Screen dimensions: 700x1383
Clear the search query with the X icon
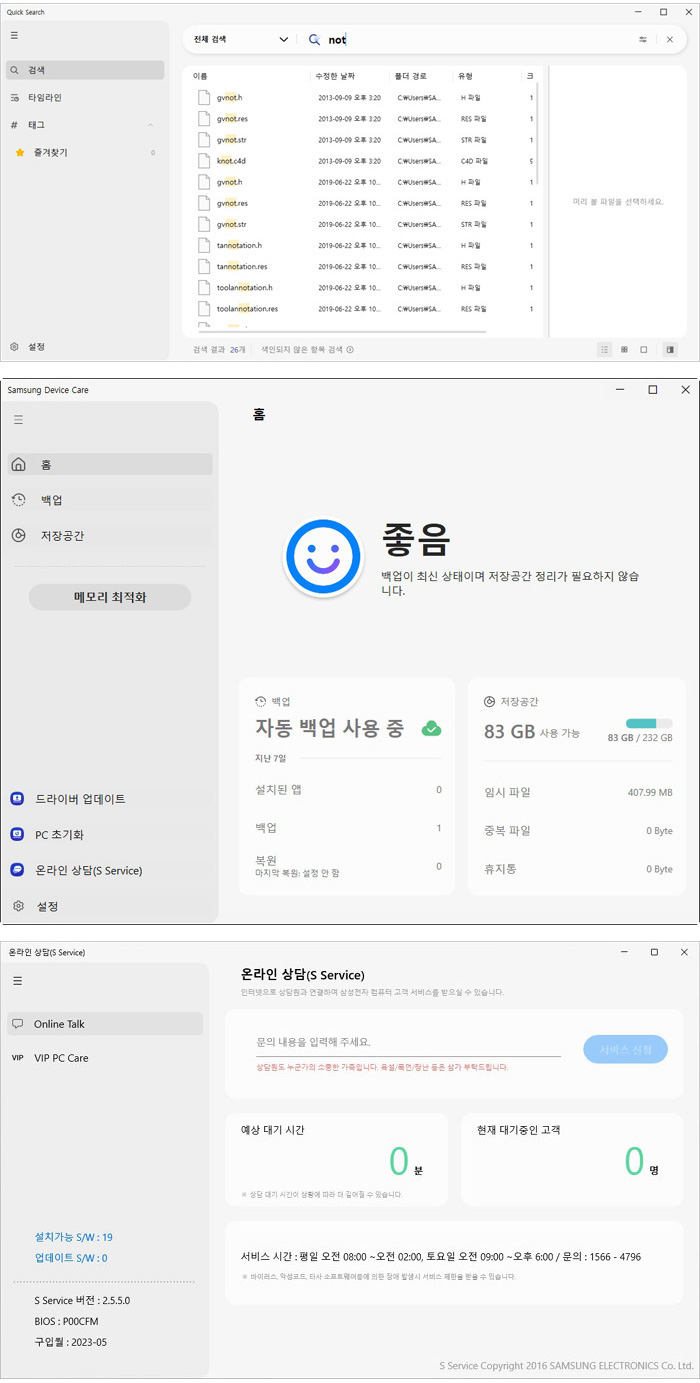click(x=670, y=39)
